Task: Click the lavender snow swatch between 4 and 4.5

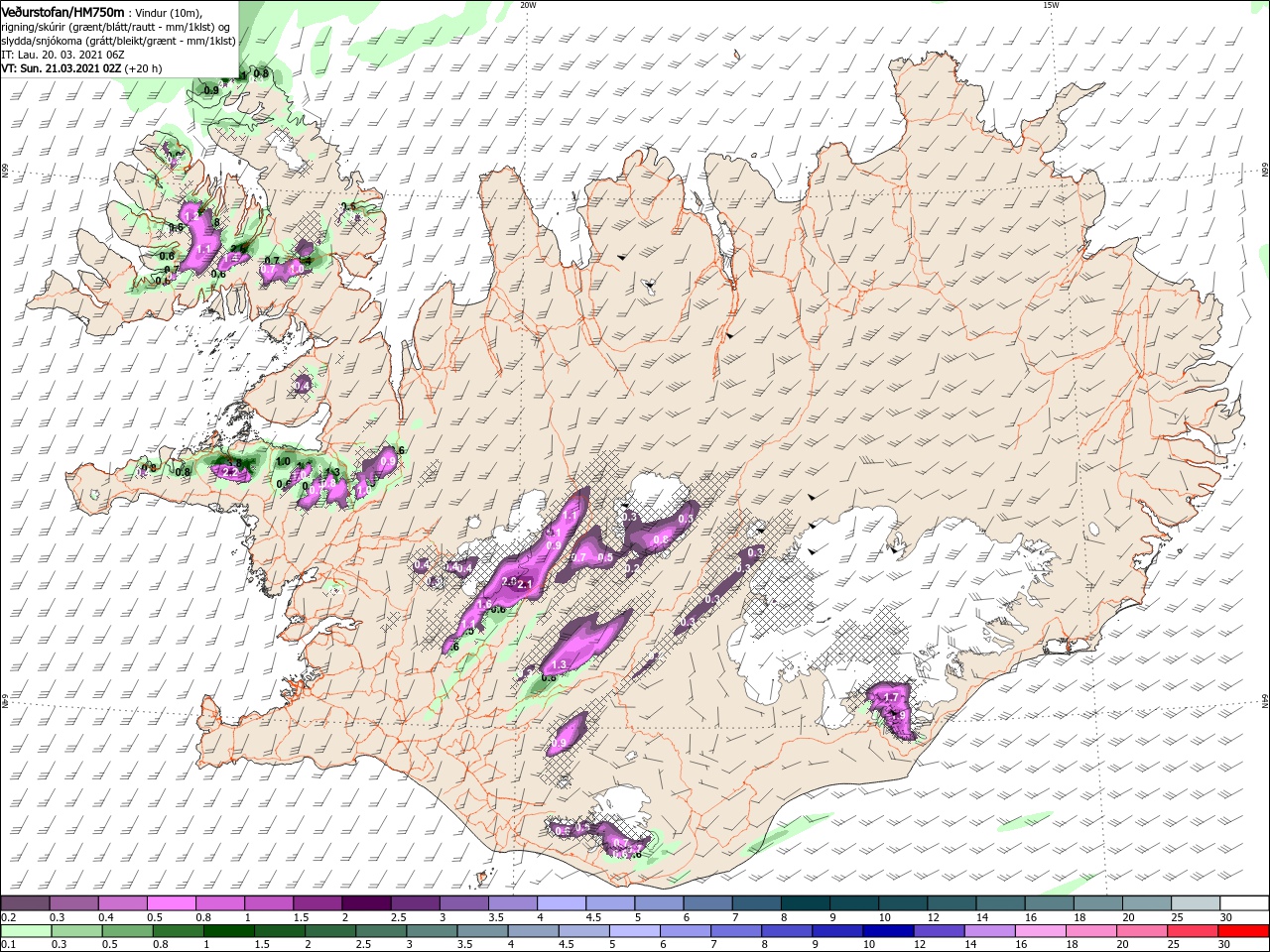Action: [561, 903]
